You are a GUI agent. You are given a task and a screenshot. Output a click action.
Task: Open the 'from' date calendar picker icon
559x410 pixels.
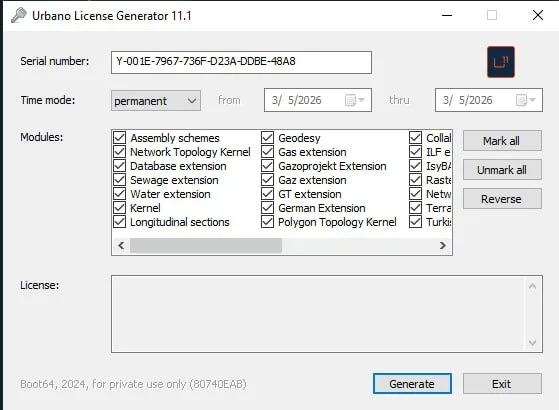354,100
